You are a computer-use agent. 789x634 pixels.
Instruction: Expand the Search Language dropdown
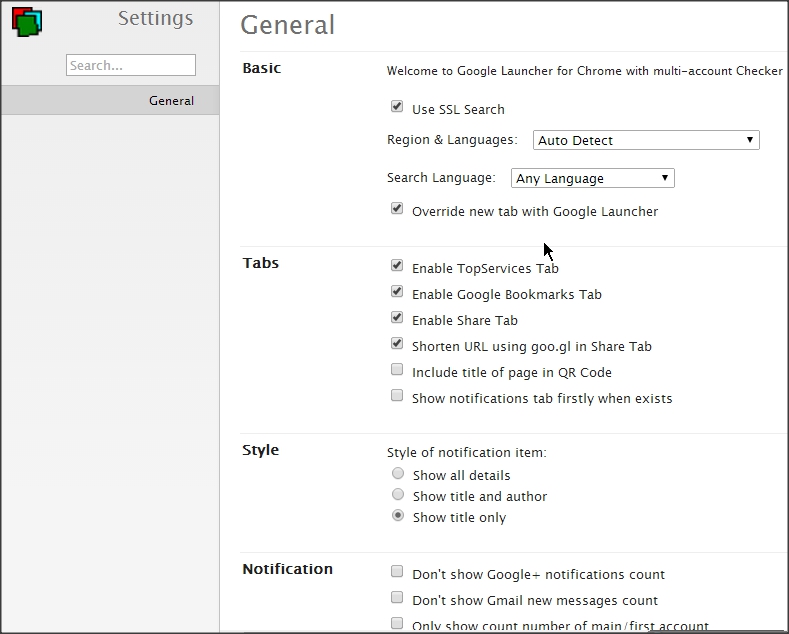click(x=592, y=178)
